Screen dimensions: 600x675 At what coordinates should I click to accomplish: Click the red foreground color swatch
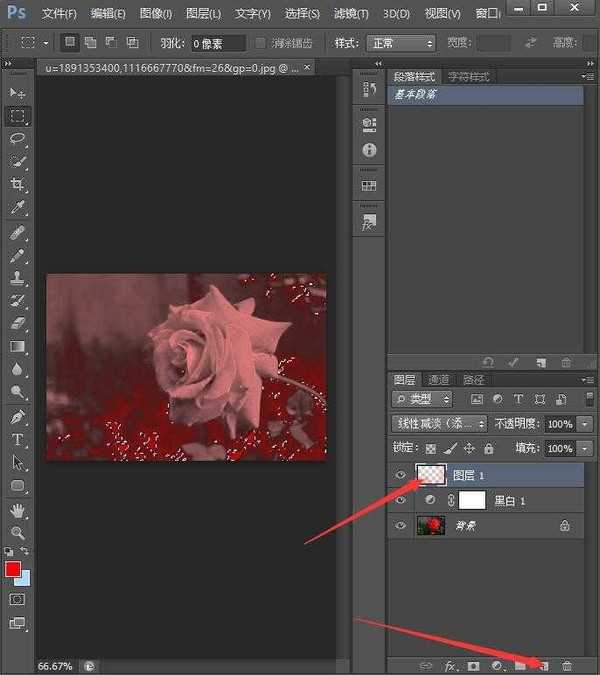pos(13,570)
